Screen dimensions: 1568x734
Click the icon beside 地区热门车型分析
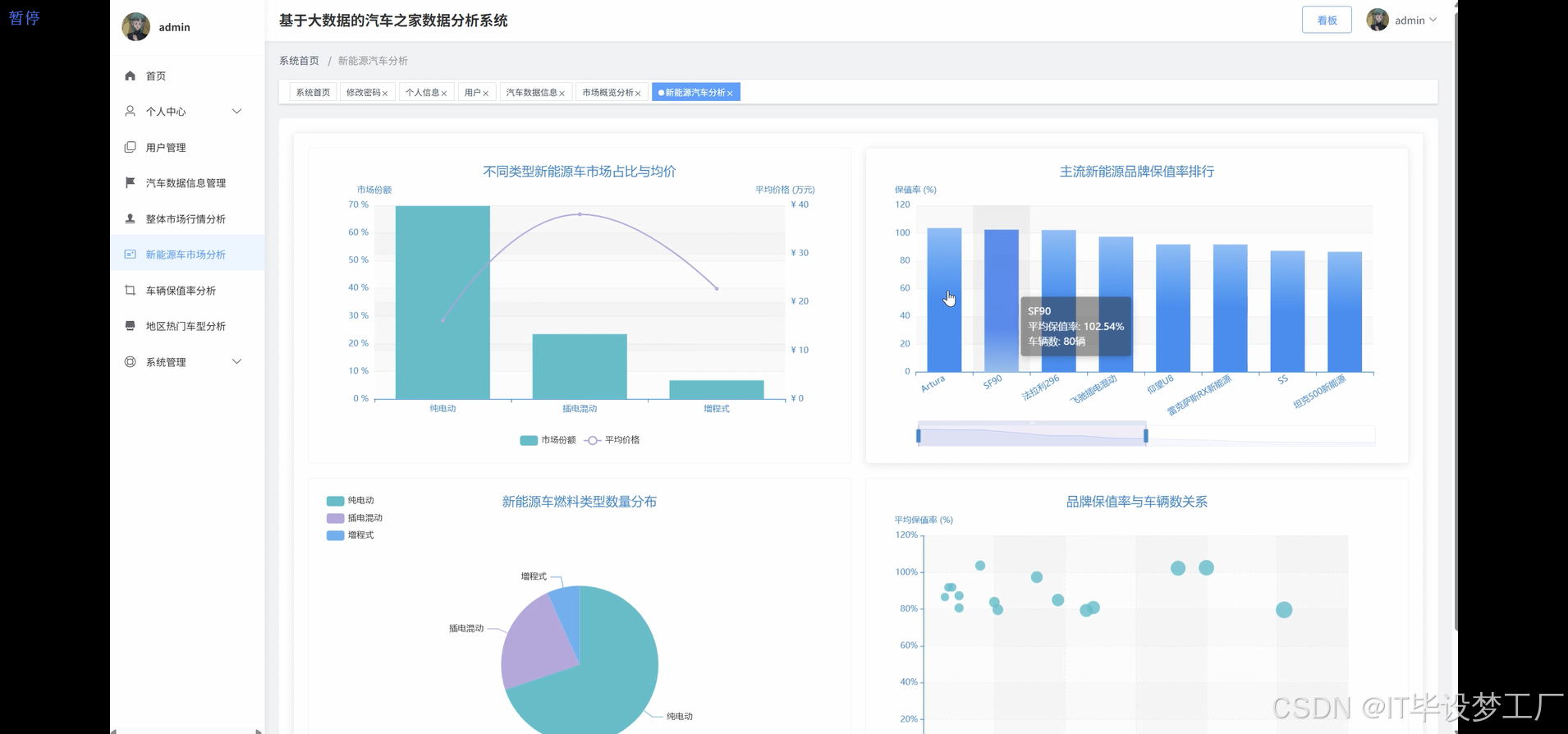point(130,326)
